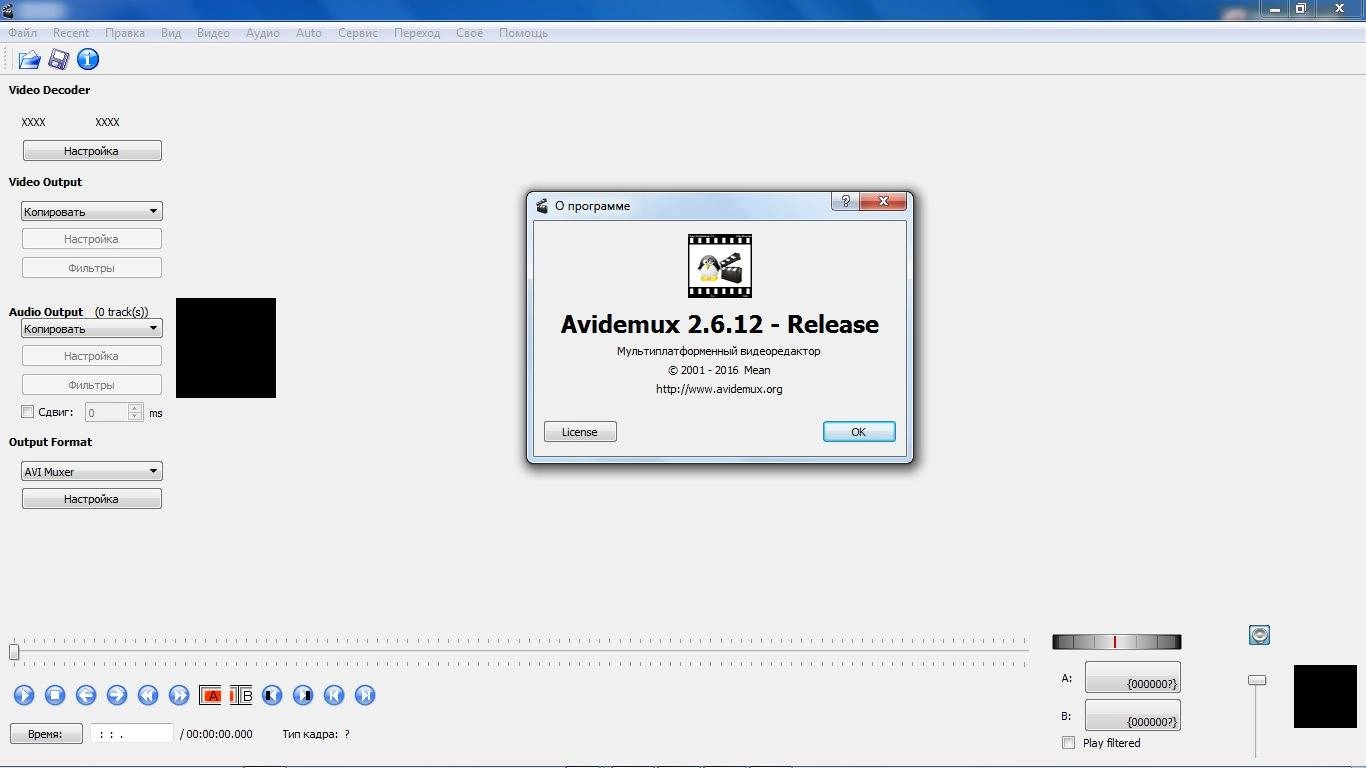Click the Open Video folder icon

click(x=29, y=60)
